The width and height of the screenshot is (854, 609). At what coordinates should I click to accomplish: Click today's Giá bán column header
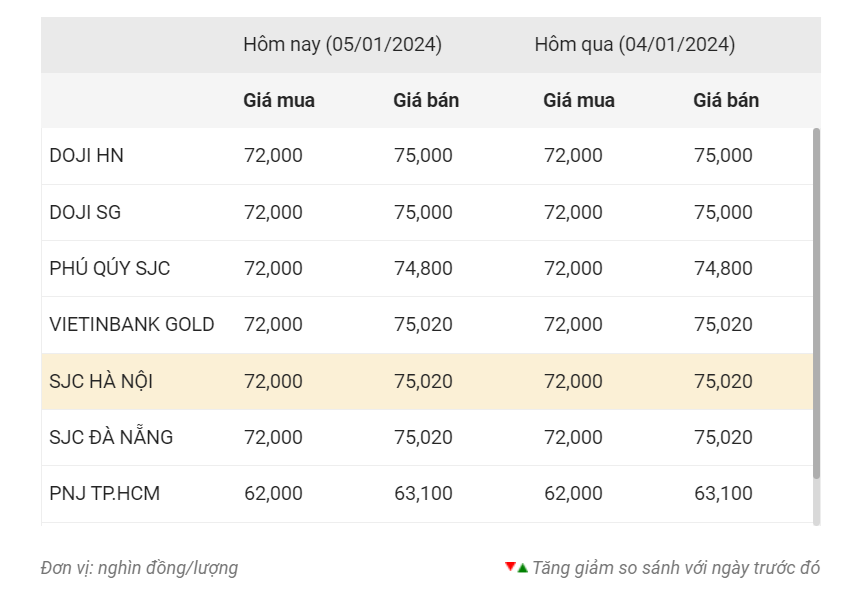tap(426, 101)
